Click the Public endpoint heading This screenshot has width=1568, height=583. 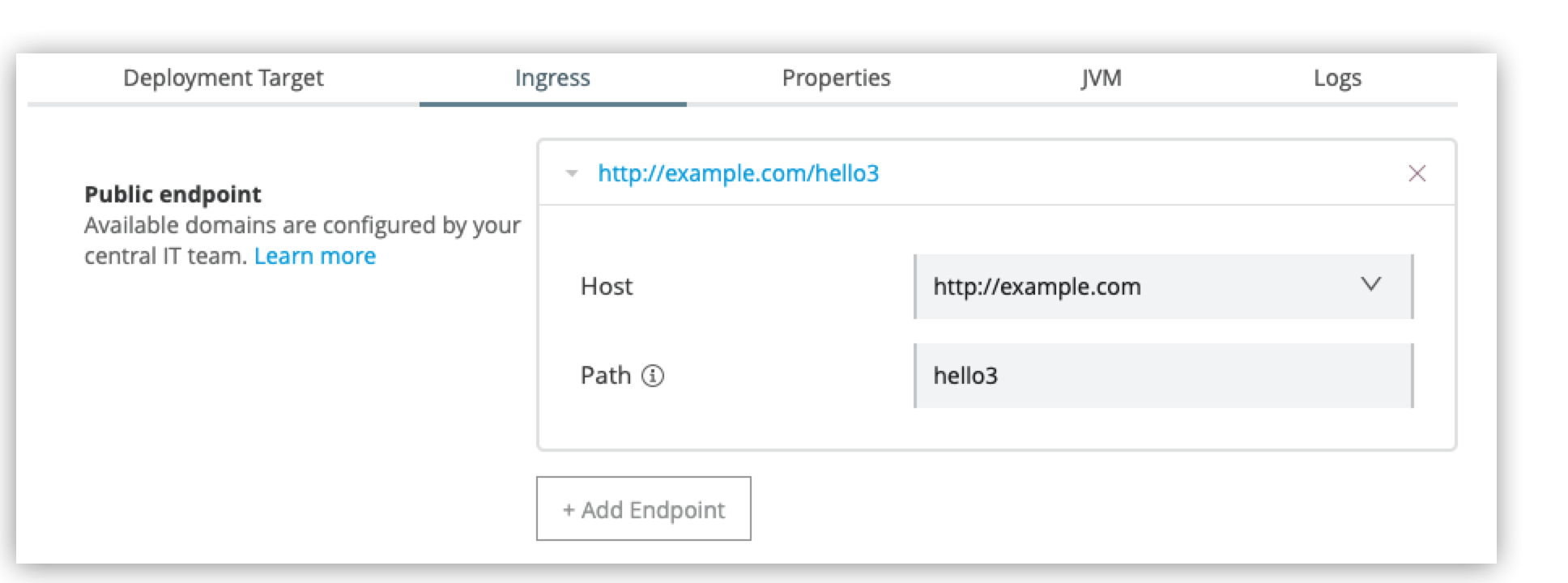click(x=172, y=194)
